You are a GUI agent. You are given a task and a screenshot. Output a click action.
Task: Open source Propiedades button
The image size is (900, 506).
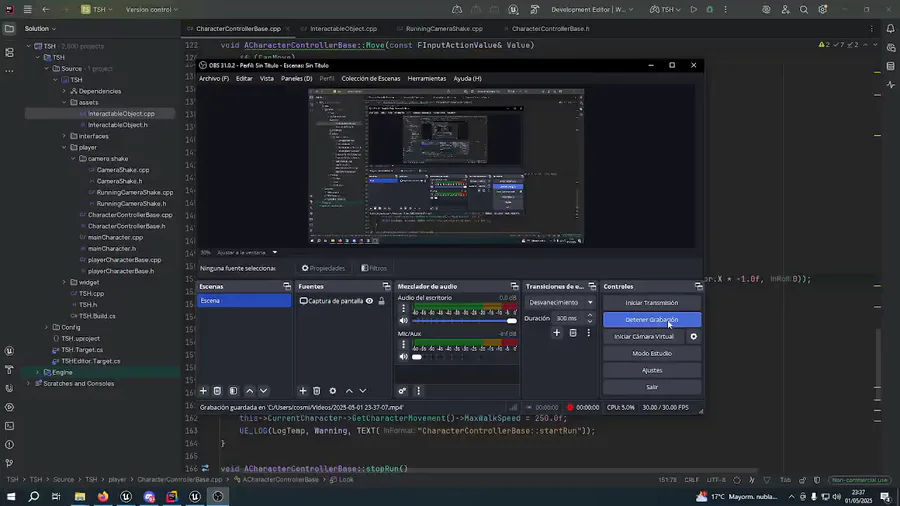(323, 268)
